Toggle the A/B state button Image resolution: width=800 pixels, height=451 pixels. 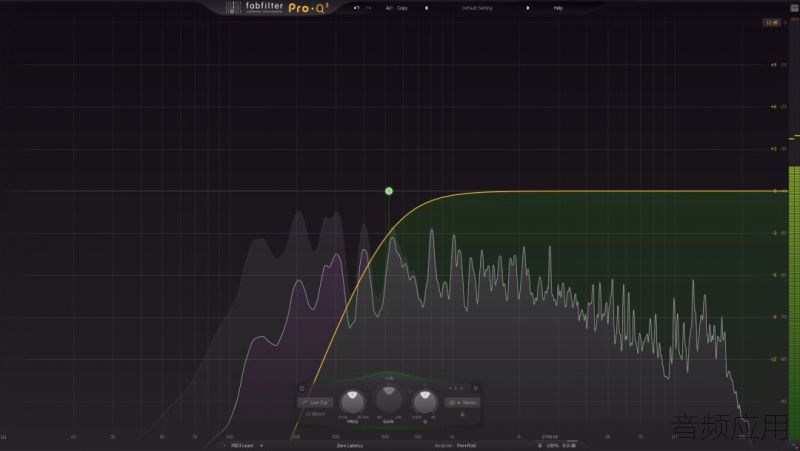pos(389,8)
